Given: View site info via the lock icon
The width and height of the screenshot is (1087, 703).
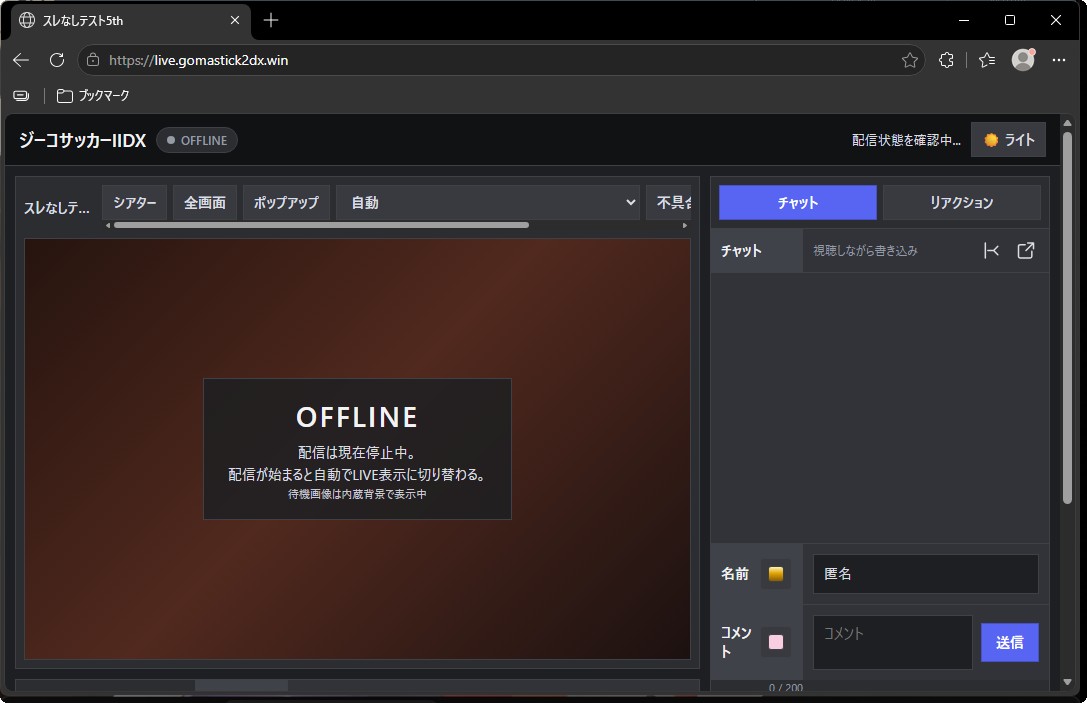Looking at the screenshot, I should (x=93, y=60).
